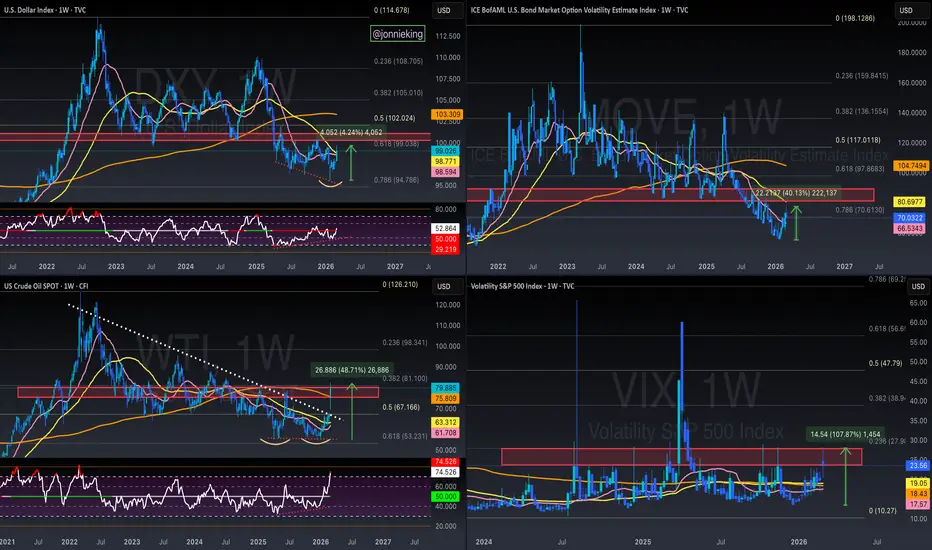The width and height of the screenshot is (932, 550).
Task: Select the '4.052 (4.24%) 4,052' measurement label
Action: point(351,132)
